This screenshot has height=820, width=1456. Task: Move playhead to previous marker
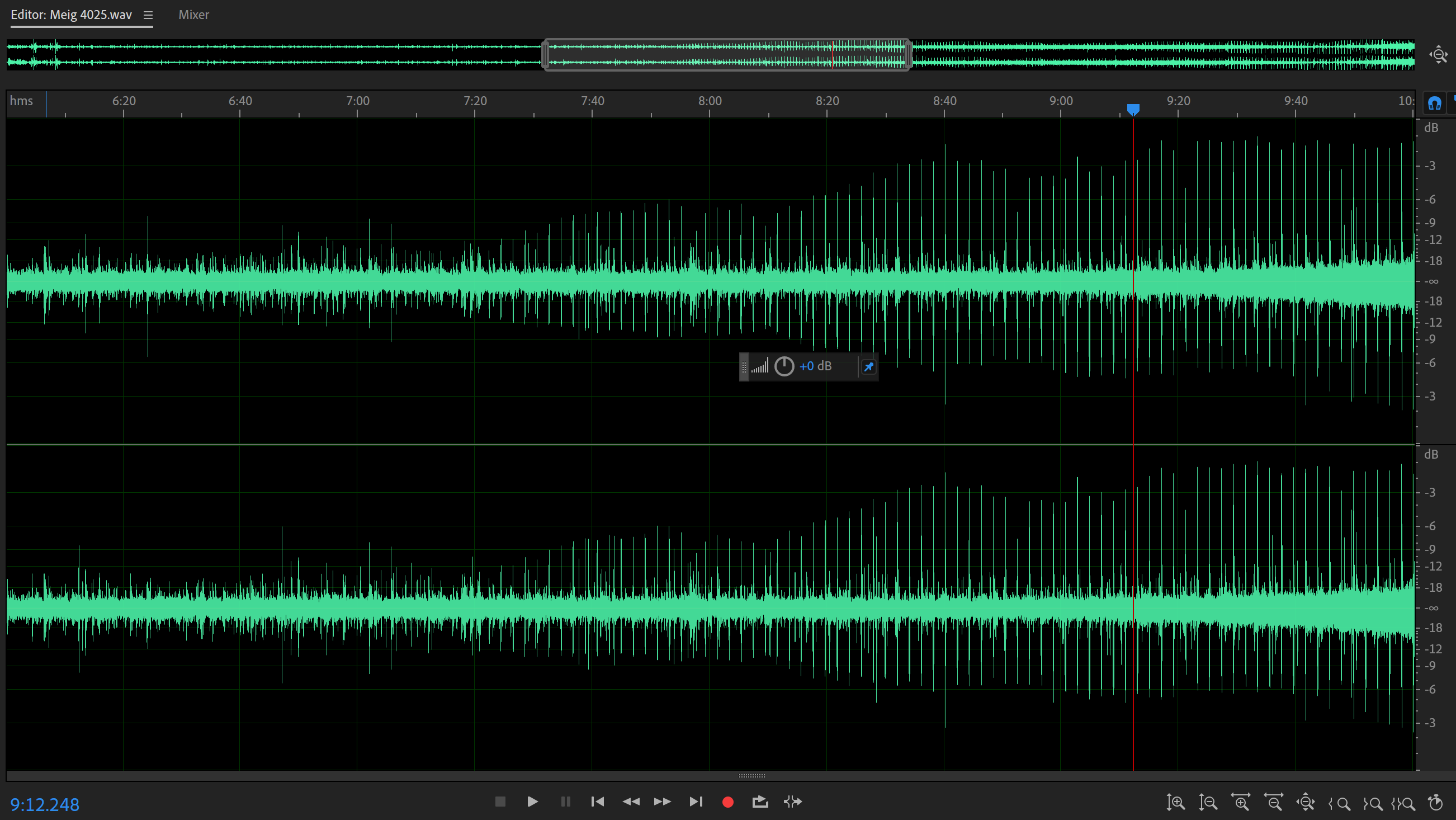click(597, 802)
